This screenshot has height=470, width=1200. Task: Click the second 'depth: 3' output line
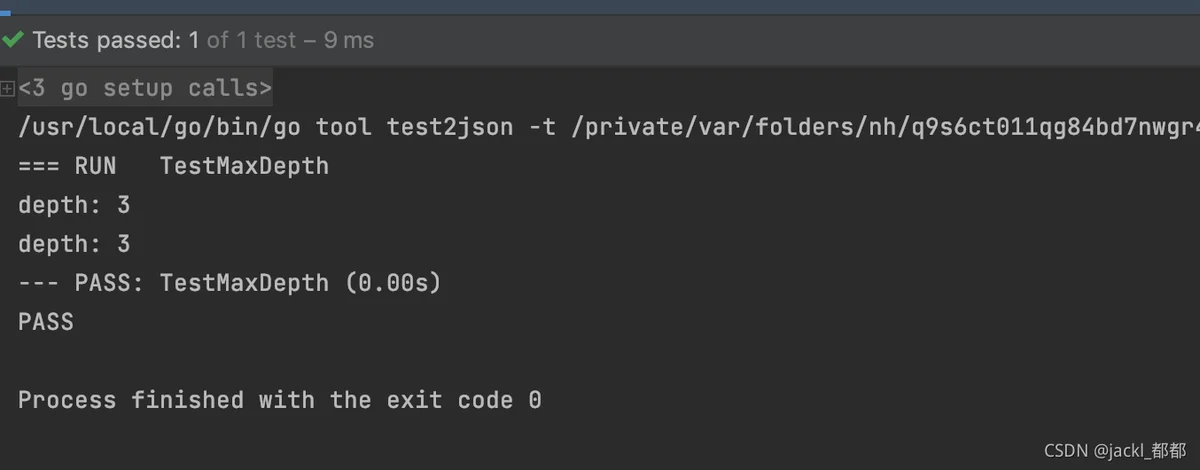click(x=74, y=244)
